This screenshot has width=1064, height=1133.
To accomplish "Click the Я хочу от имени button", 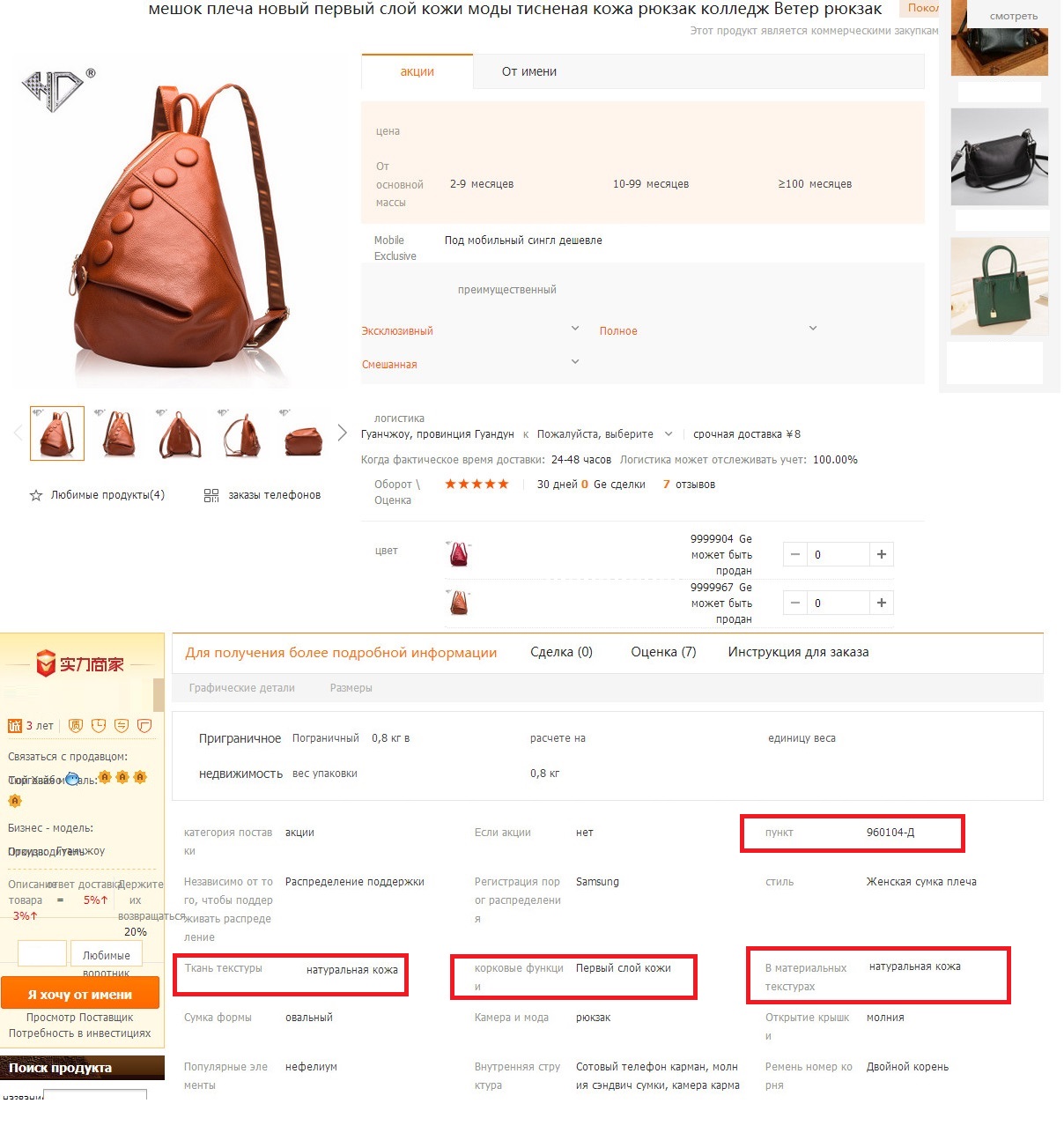I will click(x=80, y=994).
